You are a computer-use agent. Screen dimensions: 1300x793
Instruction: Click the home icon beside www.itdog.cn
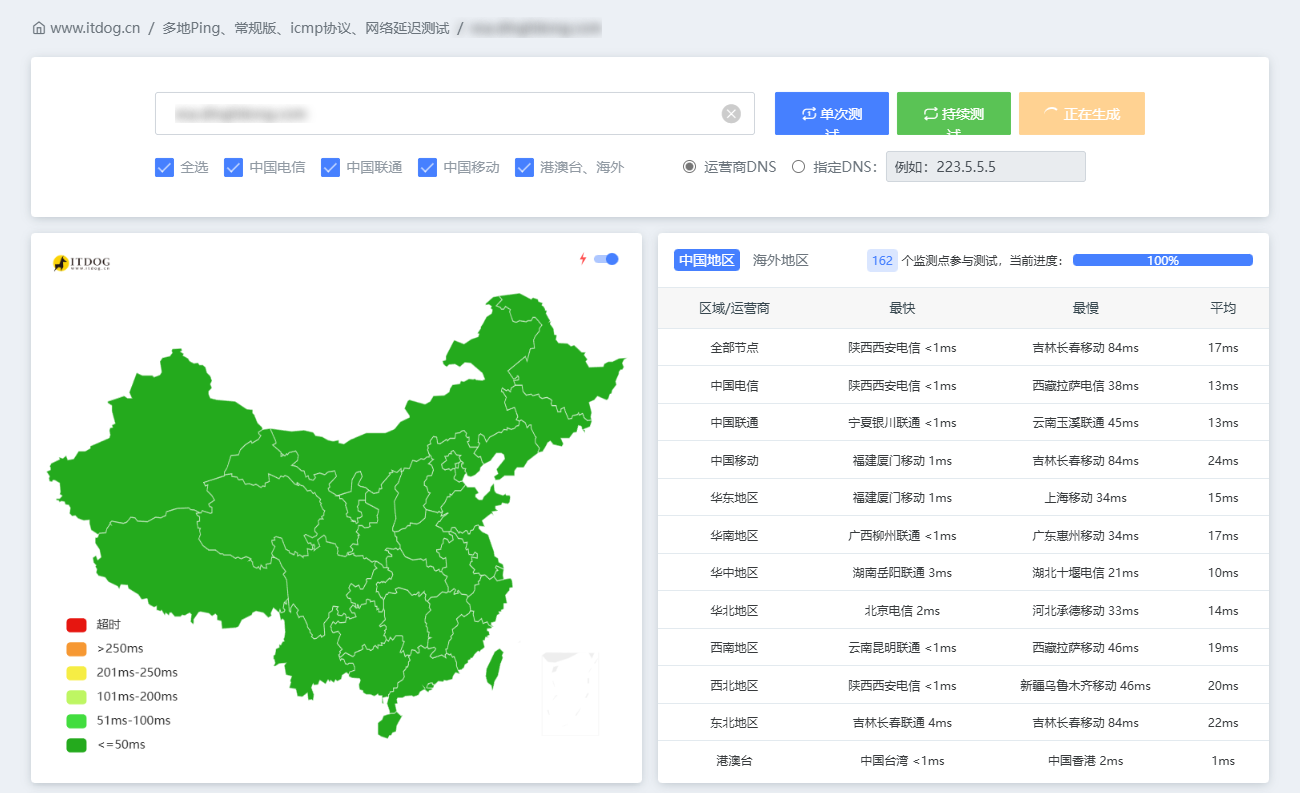[x=39, y=28]
